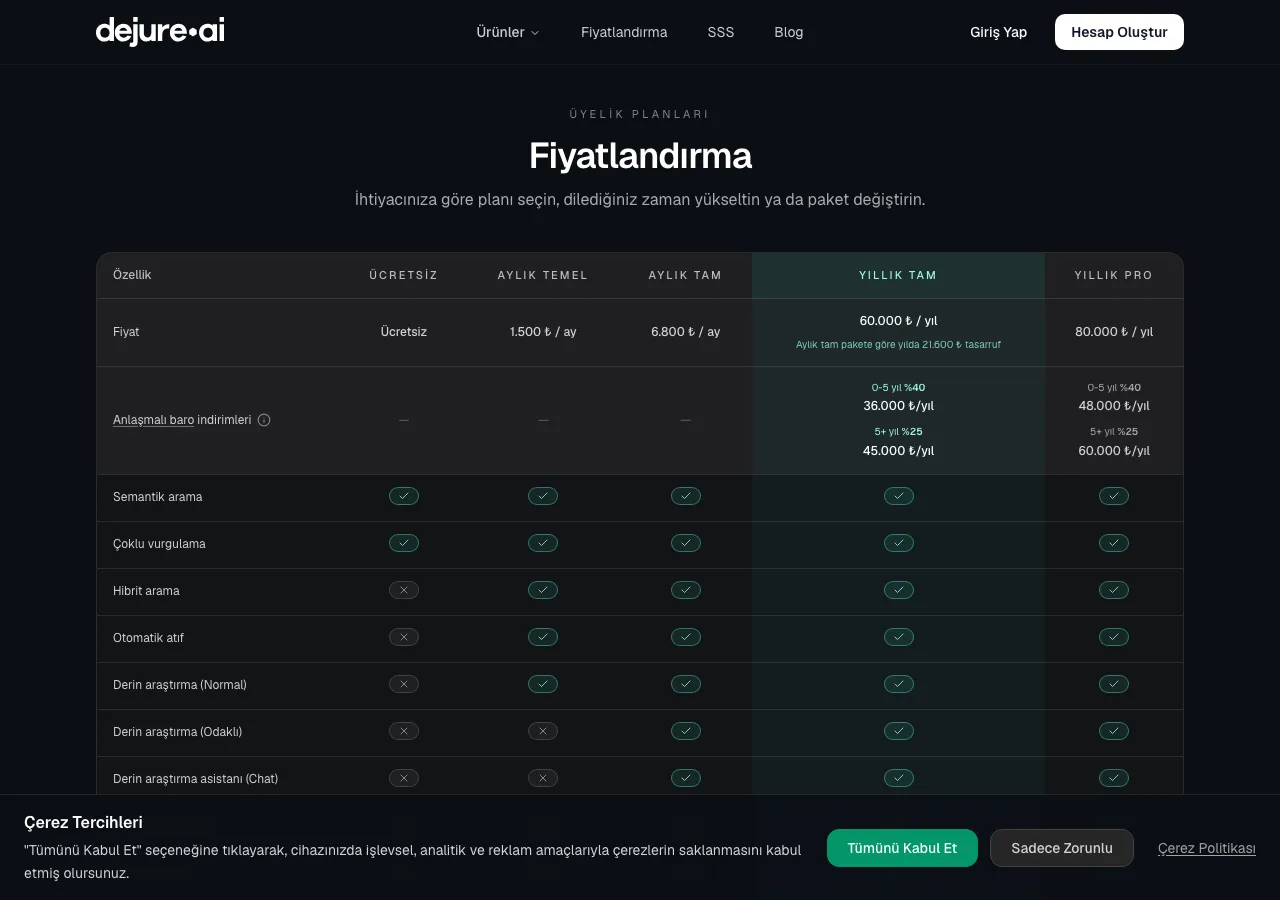Click the Semantik arama row label
This screenshot has height=900, width=1280.
coord(158,497)
